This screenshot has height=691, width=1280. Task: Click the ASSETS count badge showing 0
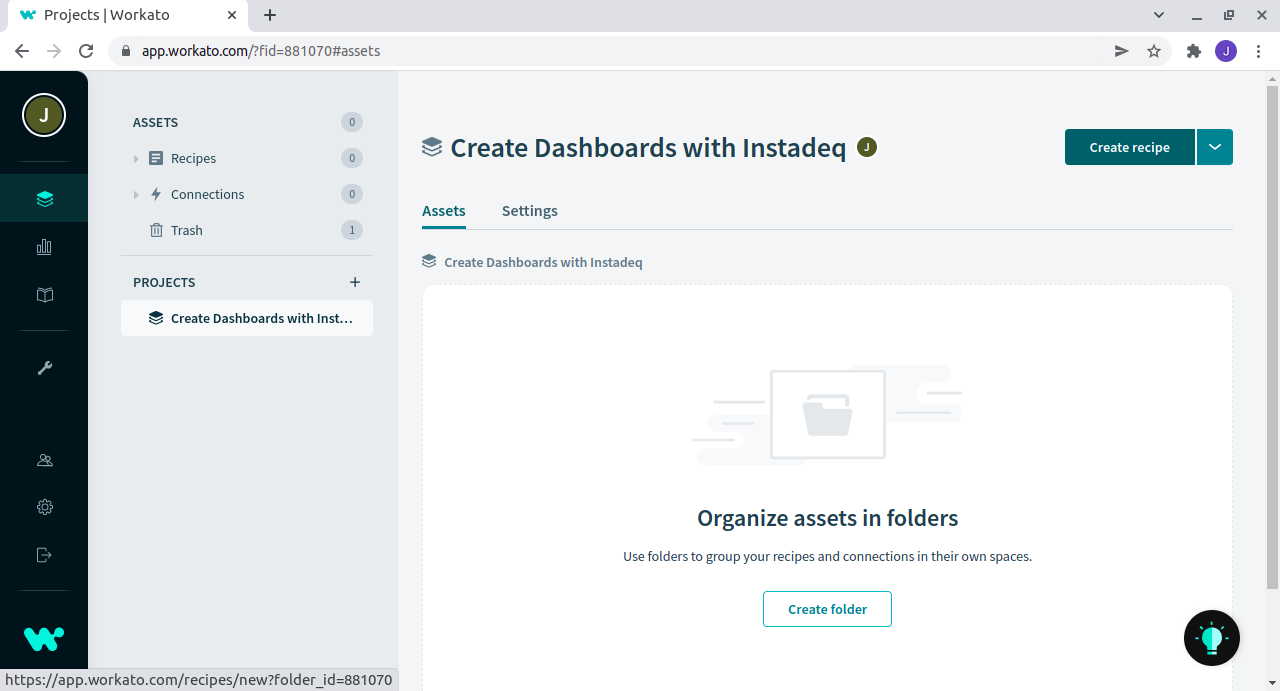[x=351, y=122]
